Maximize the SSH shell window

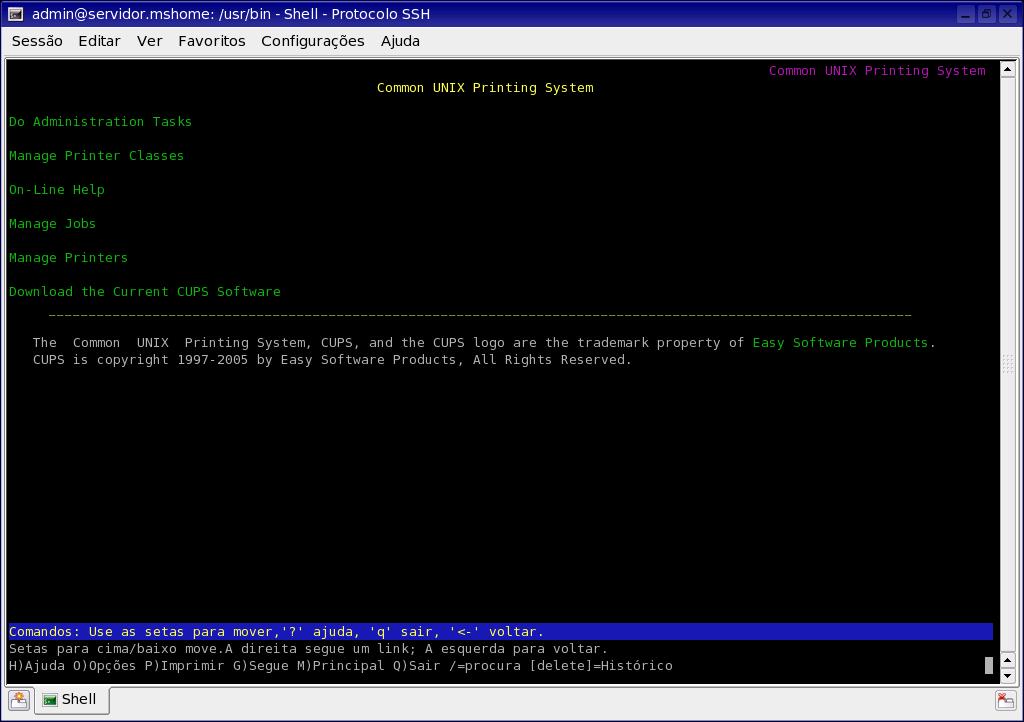click(x=987, y=14)
